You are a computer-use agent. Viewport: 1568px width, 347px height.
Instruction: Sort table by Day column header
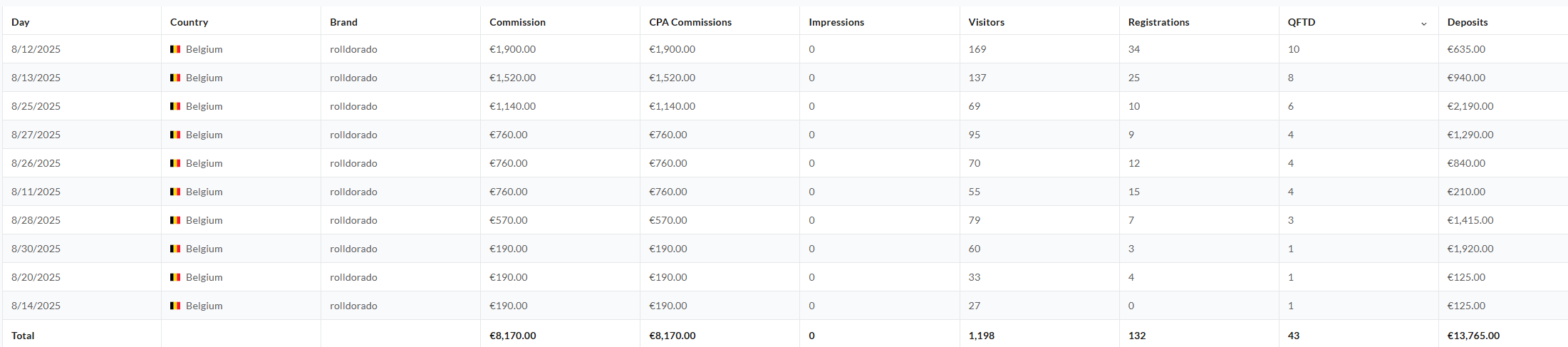21,22
